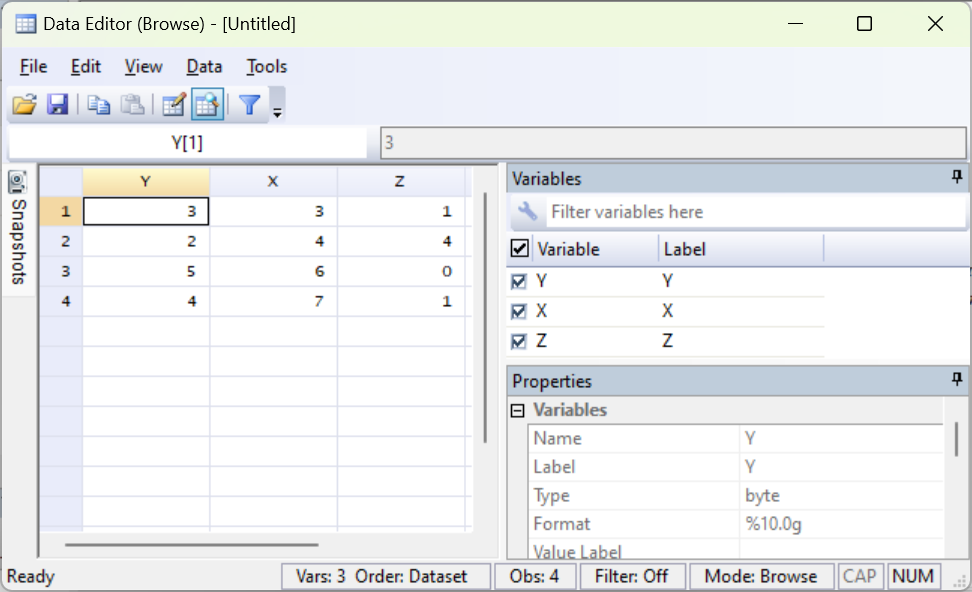Select the Y cell in row 3 containing 5
972x592 pixels.
point(146,271)
